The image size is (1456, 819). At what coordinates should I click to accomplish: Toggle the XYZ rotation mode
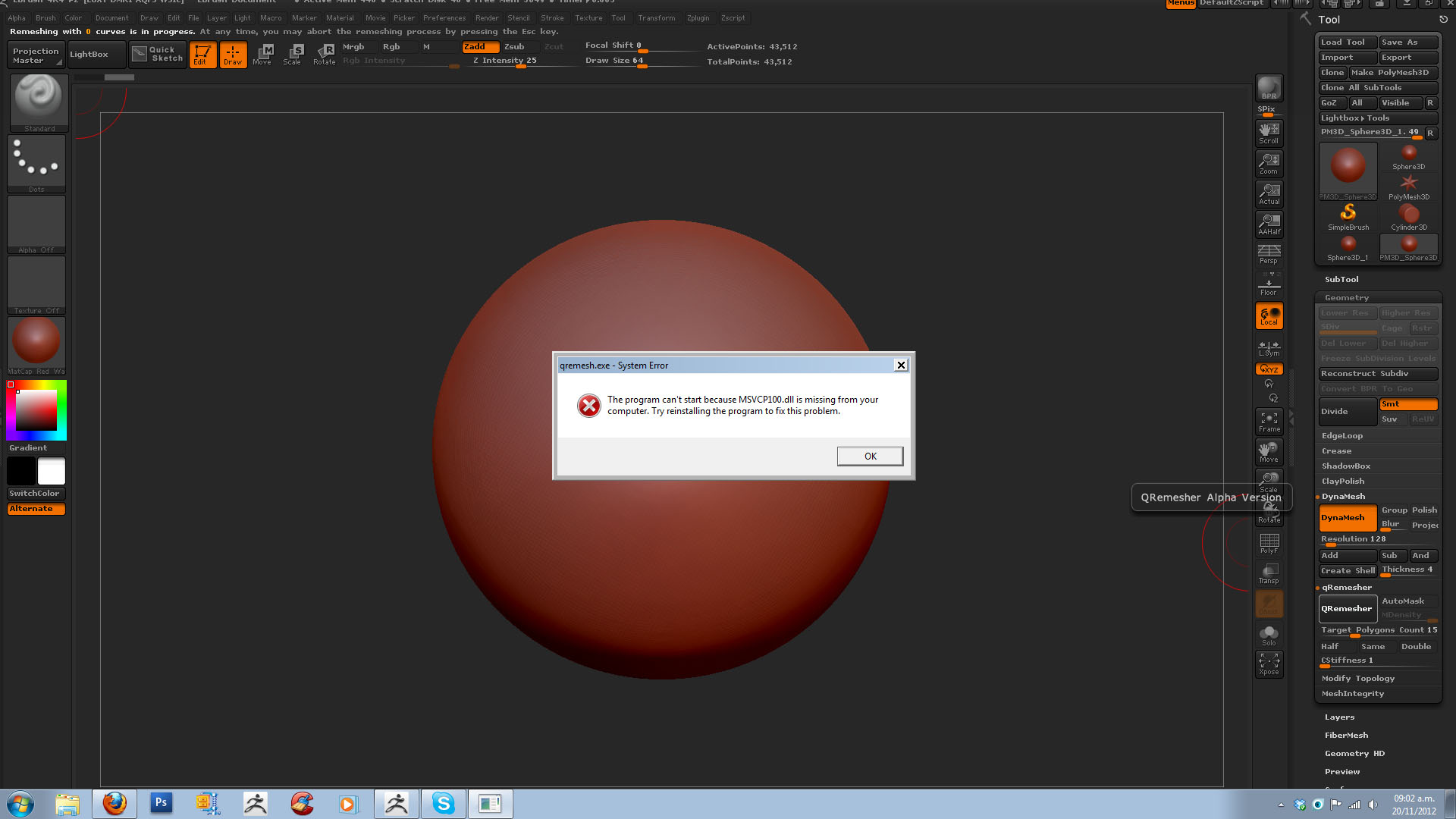coord(1269,369)
